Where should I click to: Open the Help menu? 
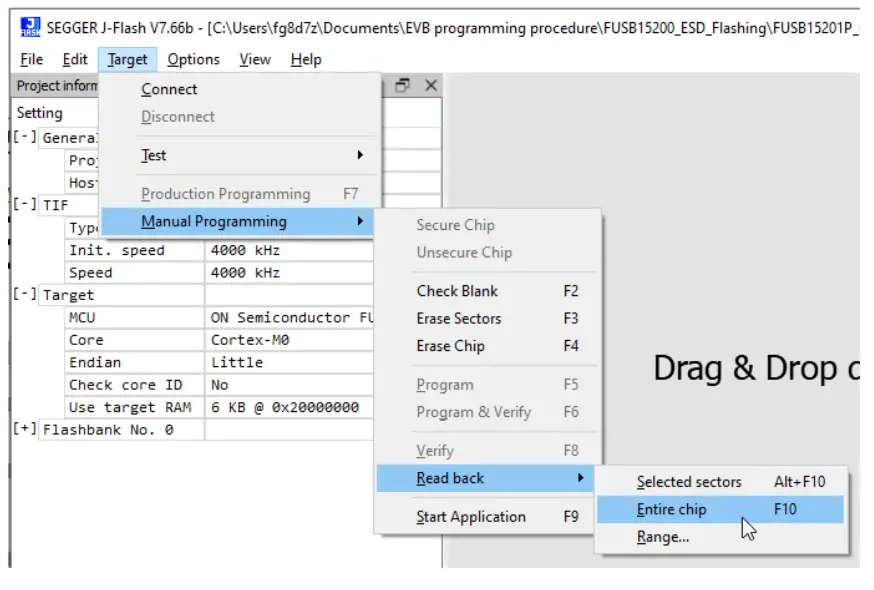[x=306, y=59]
